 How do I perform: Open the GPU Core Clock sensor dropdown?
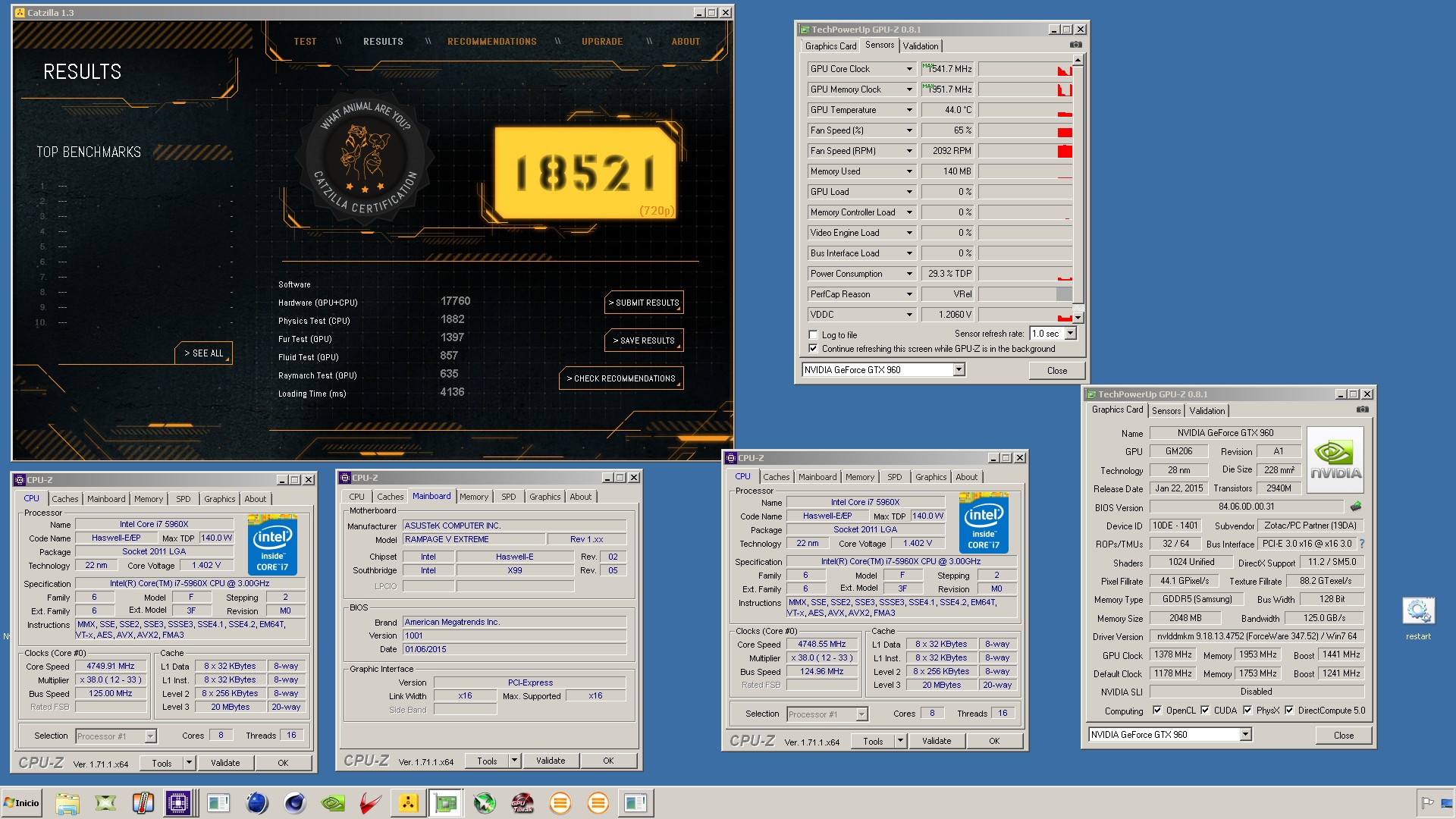[x=909, y=69]
